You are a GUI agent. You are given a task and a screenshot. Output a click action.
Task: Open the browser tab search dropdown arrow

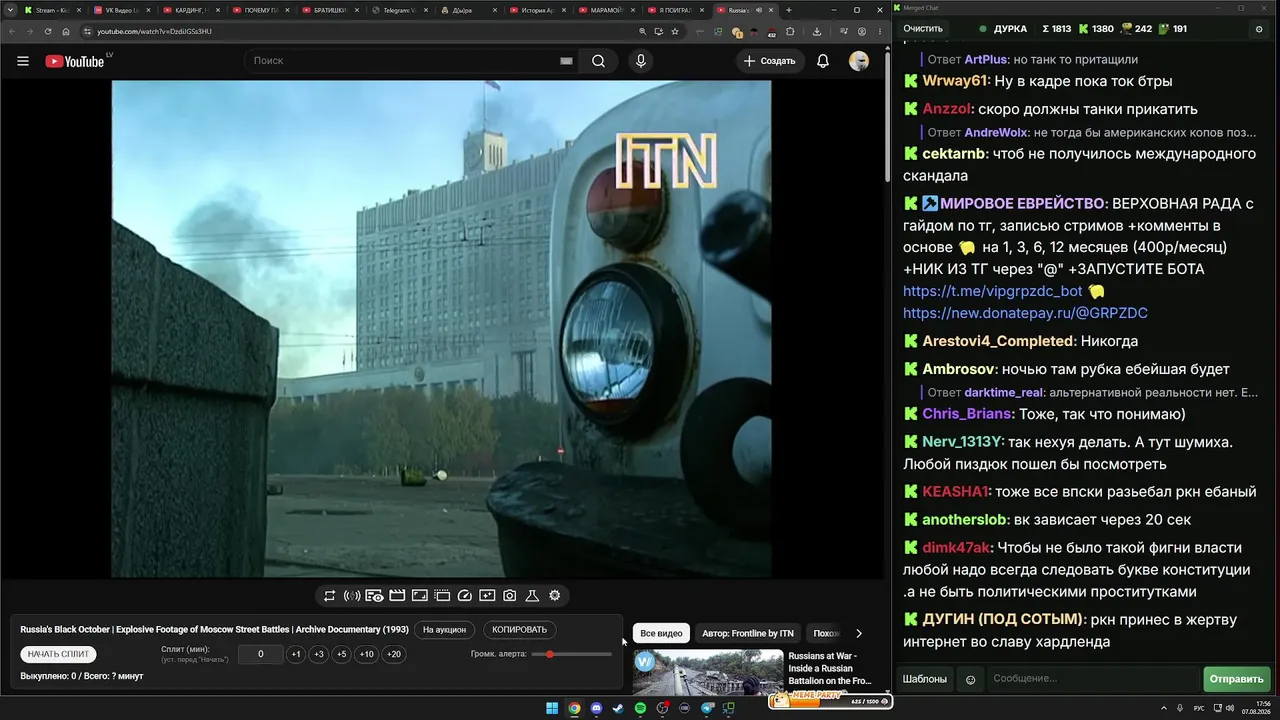[11, 10]
